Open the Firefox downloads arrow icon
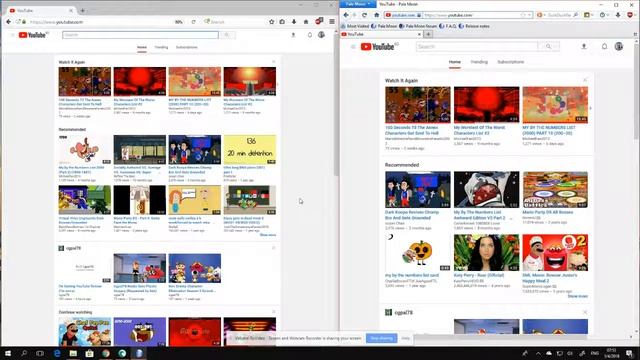This screenshot has width=640, height=360. [x=294, y=22]
